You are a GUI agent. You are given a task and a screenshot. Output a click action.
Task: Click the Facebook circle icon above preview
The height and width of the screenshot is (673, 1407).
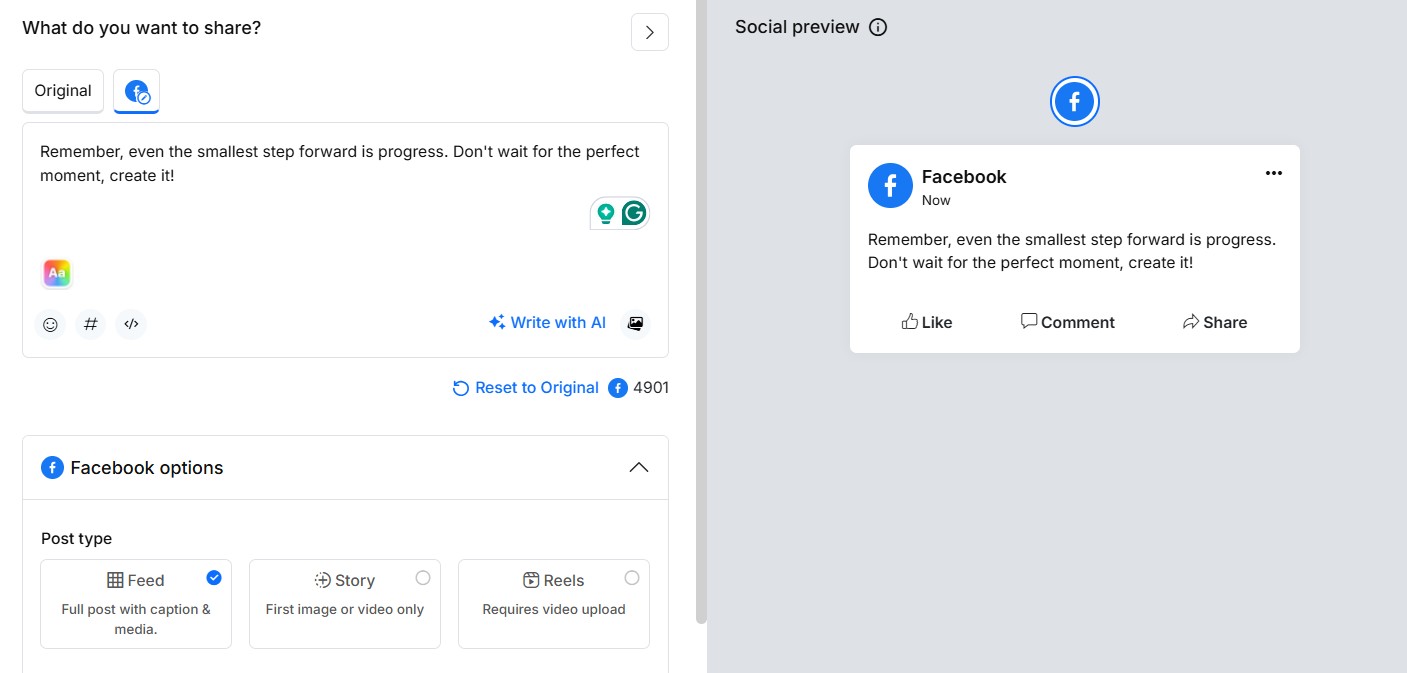(x=1074, y=102)
